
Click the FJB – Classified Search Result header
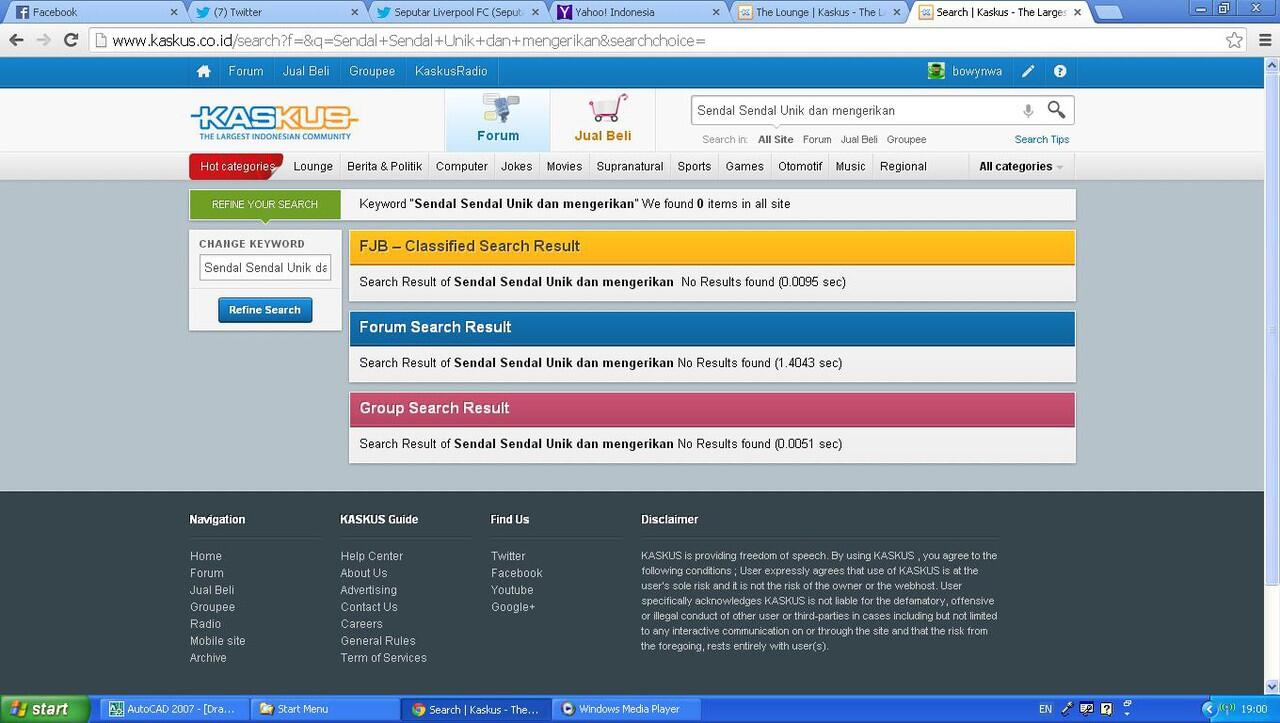[712, 247]
